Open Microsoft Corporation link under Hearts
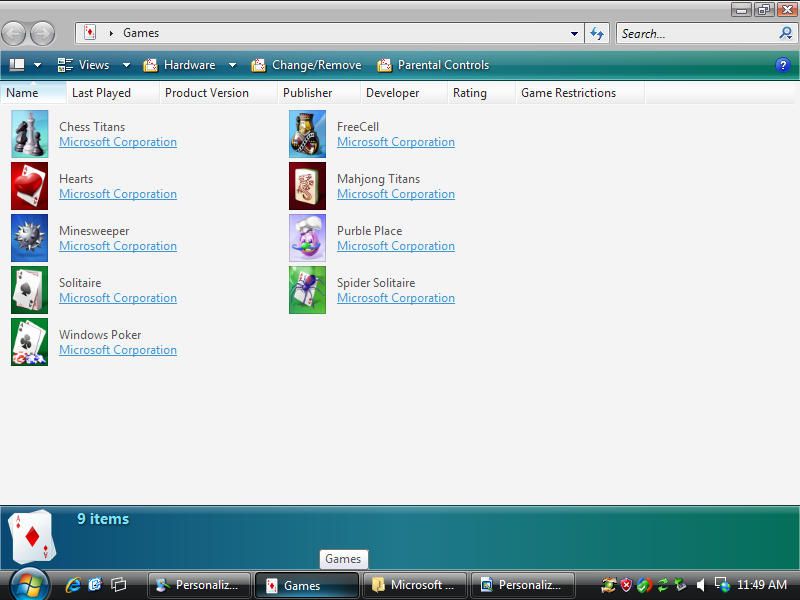Viewport: 800px width, 600px height. click(118, 194)
